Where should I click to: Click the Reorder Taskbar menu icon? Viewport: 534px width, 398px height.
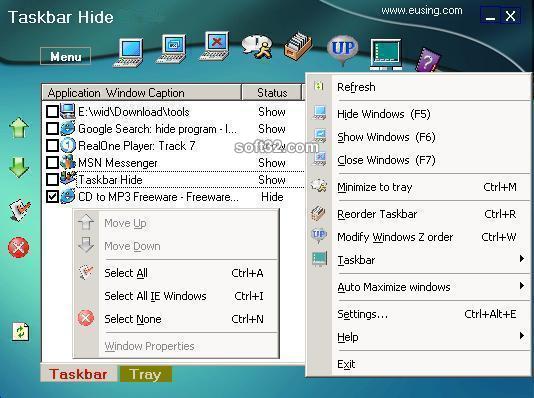tap(319, 213)
